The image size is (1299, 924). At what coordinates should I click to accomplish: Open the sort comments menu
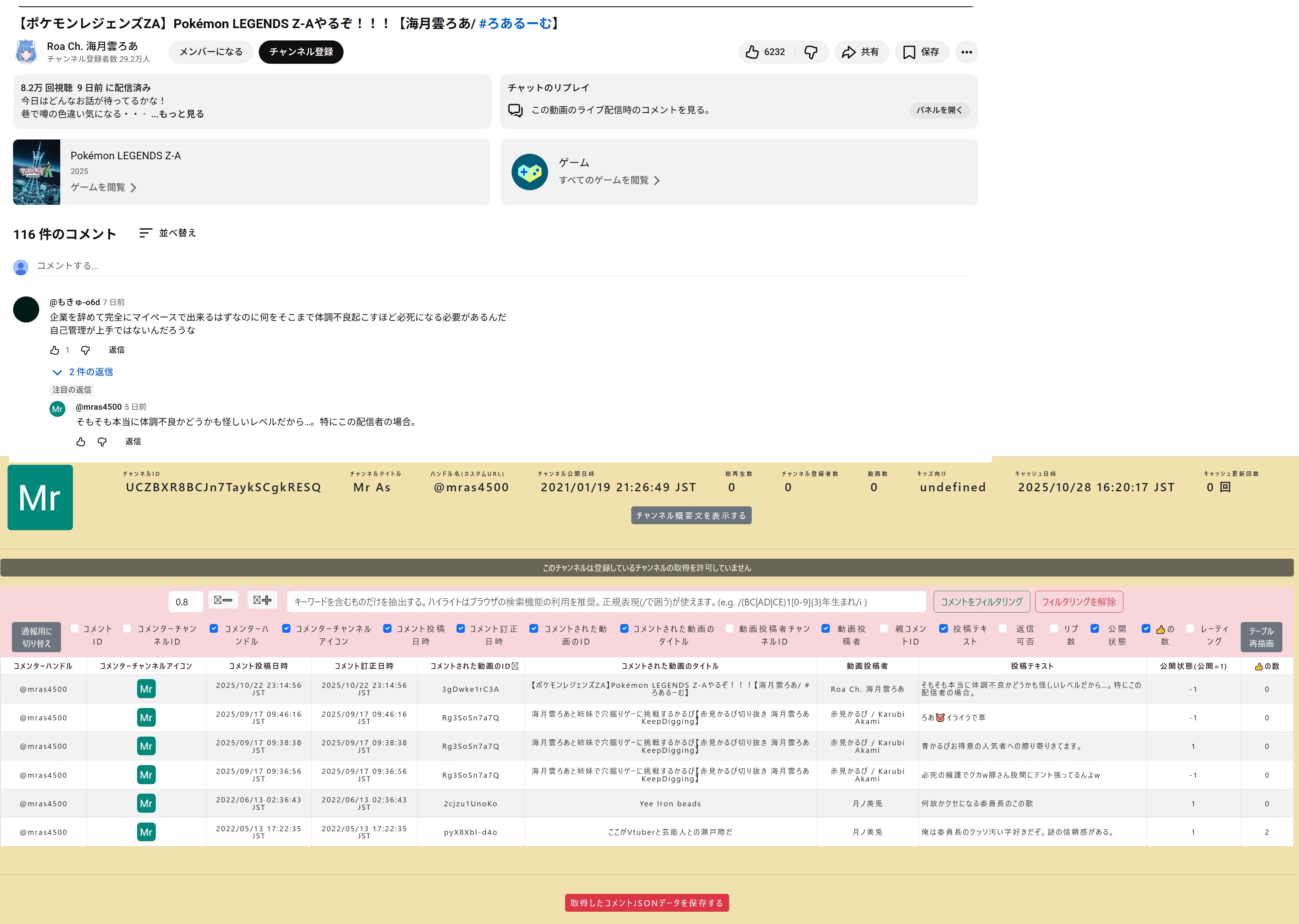[x=168, y=233]
